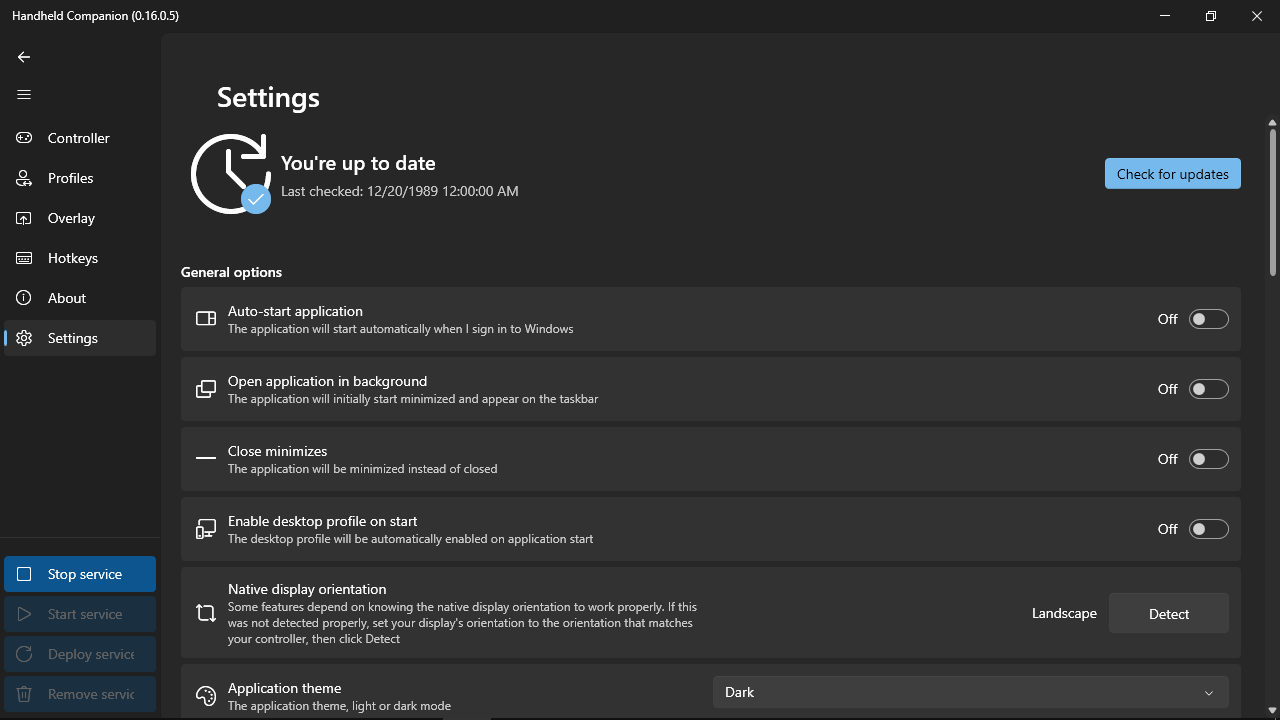The height and width of the screenshot is (720, 1280).
Task: Click the Controller gamepad icon
Action: coord(24,138)
